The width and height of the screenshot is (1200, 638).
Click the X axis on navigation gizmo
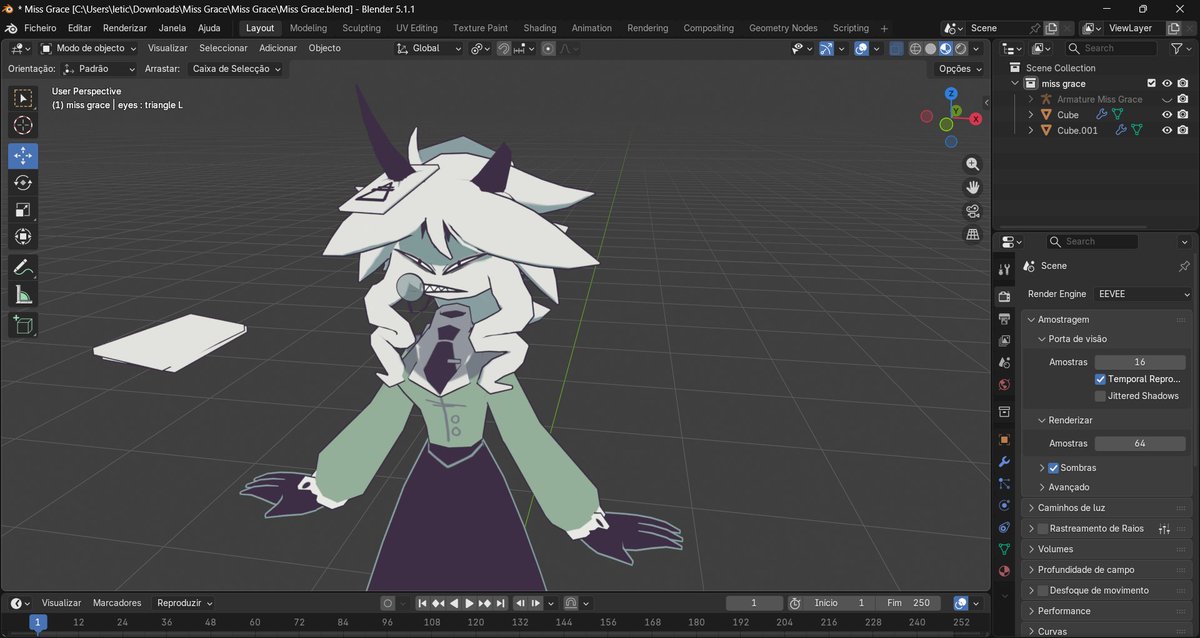tap(975, 118)
